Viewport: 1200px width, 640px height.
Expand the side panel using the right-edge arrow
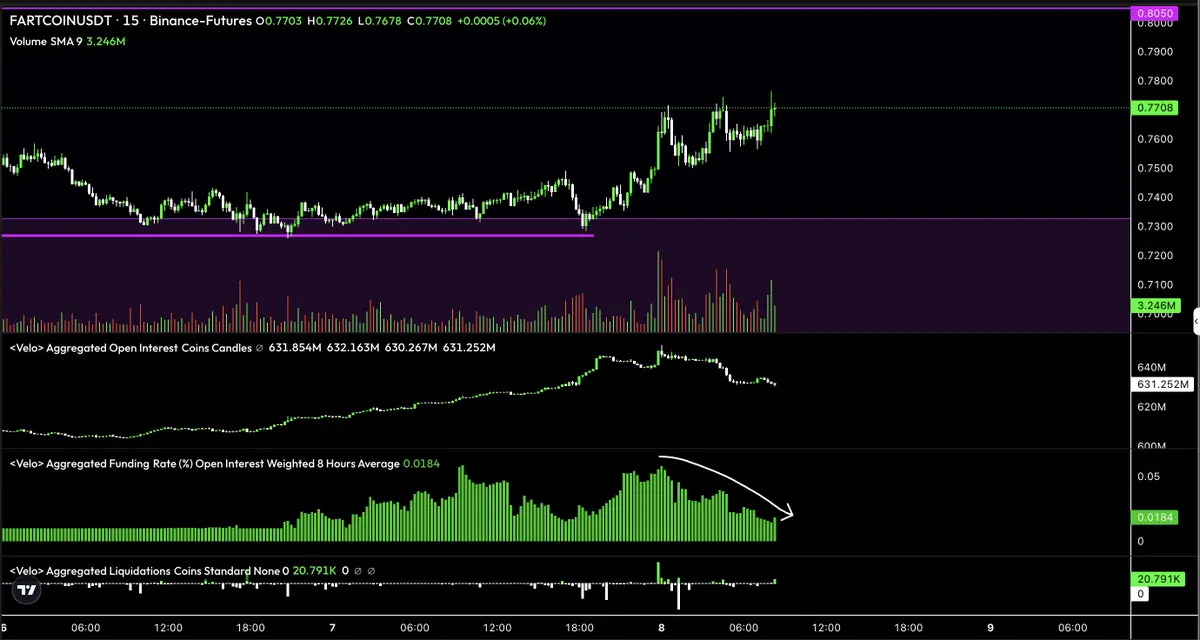[x=1196, y=321]
